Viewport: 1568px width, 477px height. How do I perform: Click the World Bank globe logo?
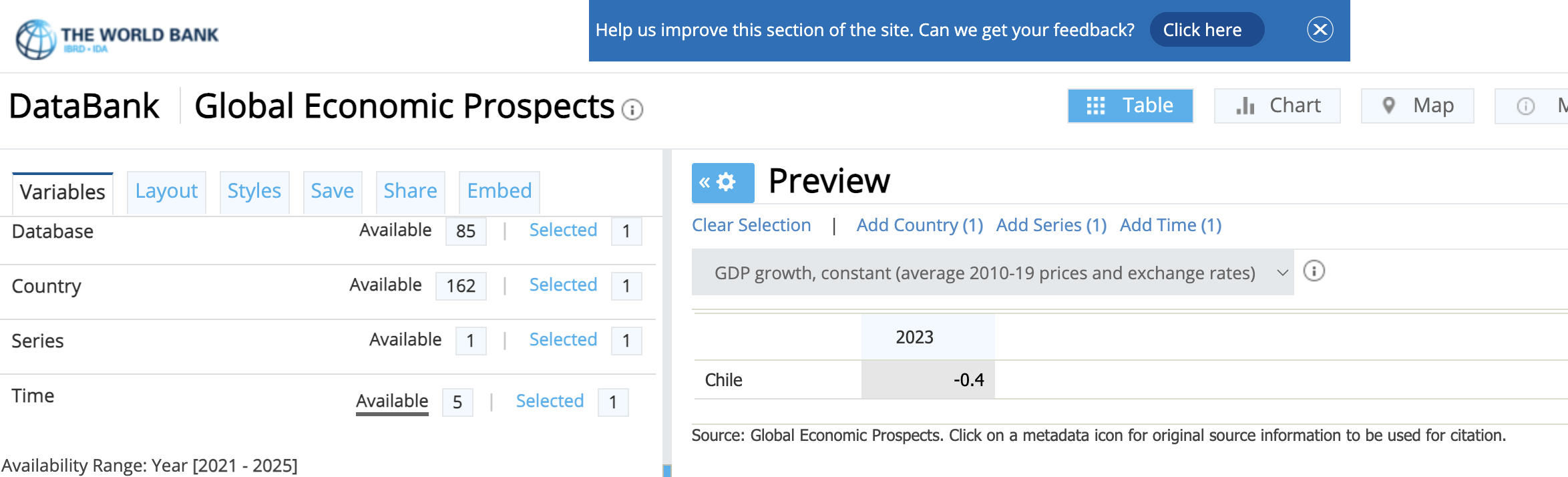tap(35, 39)
